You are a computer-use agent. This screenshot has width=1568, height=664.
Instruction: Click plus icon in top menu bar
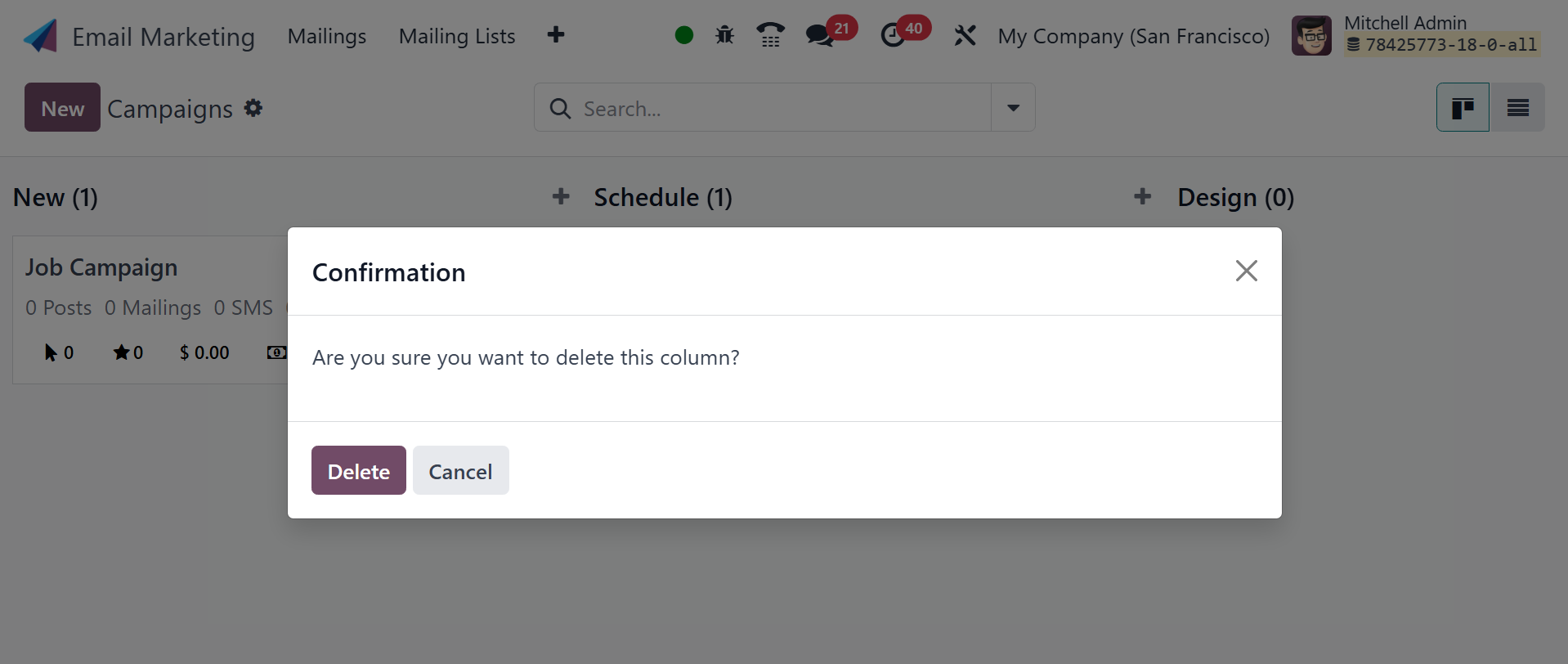coord(556,35)
